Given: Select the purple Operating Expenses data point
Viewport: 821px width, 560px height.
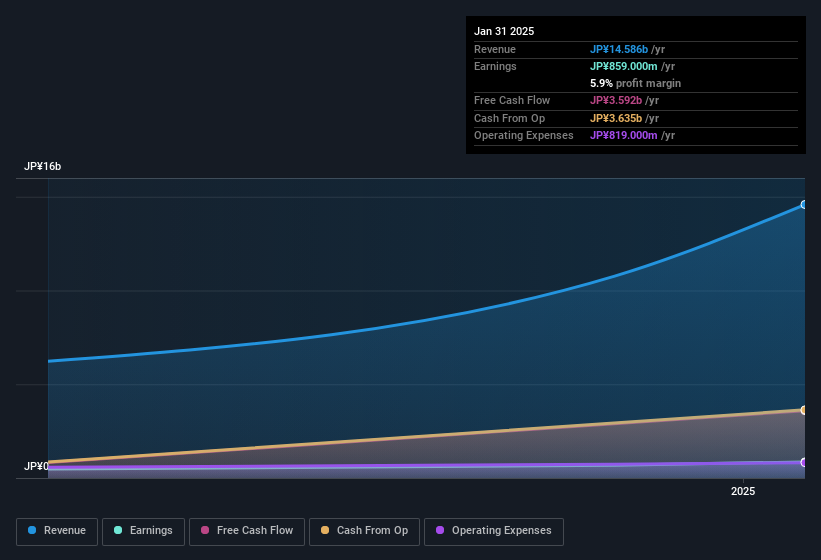Looking at the screenshot, I should point(804,463).
